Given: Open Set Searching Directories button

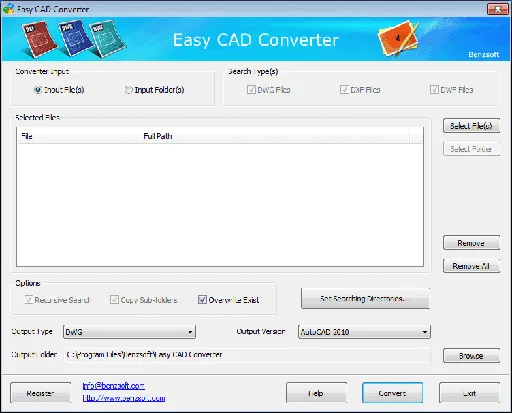Looking at the screenshot, I should click(365, 299).
